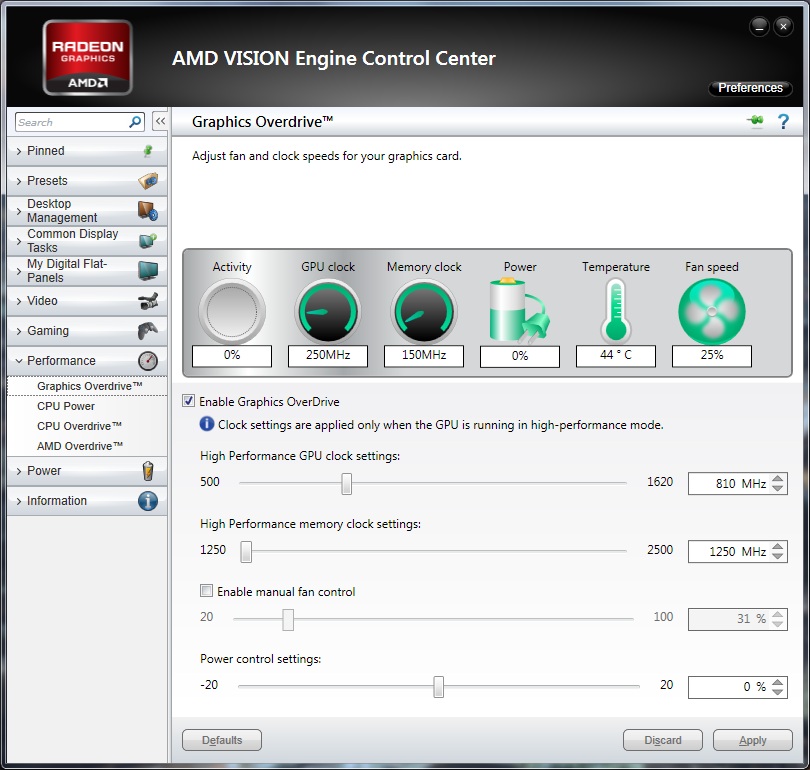This screenshot has height=770, width=810.
Task: Decrease power control percent with down arrow
Action: click(777, 692)
